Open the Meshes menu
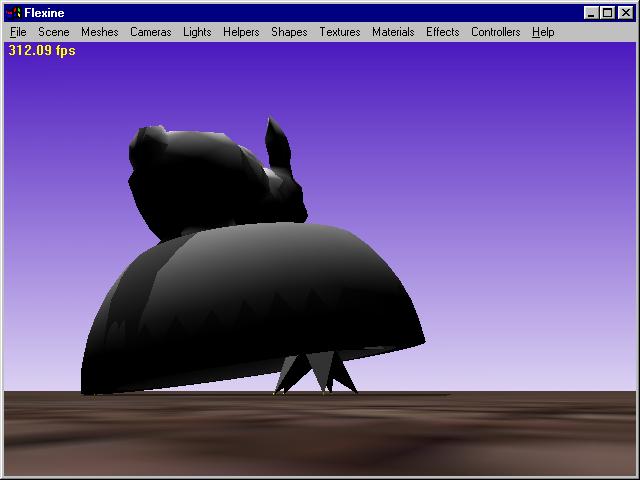The image size is (640, 480). 100,32
